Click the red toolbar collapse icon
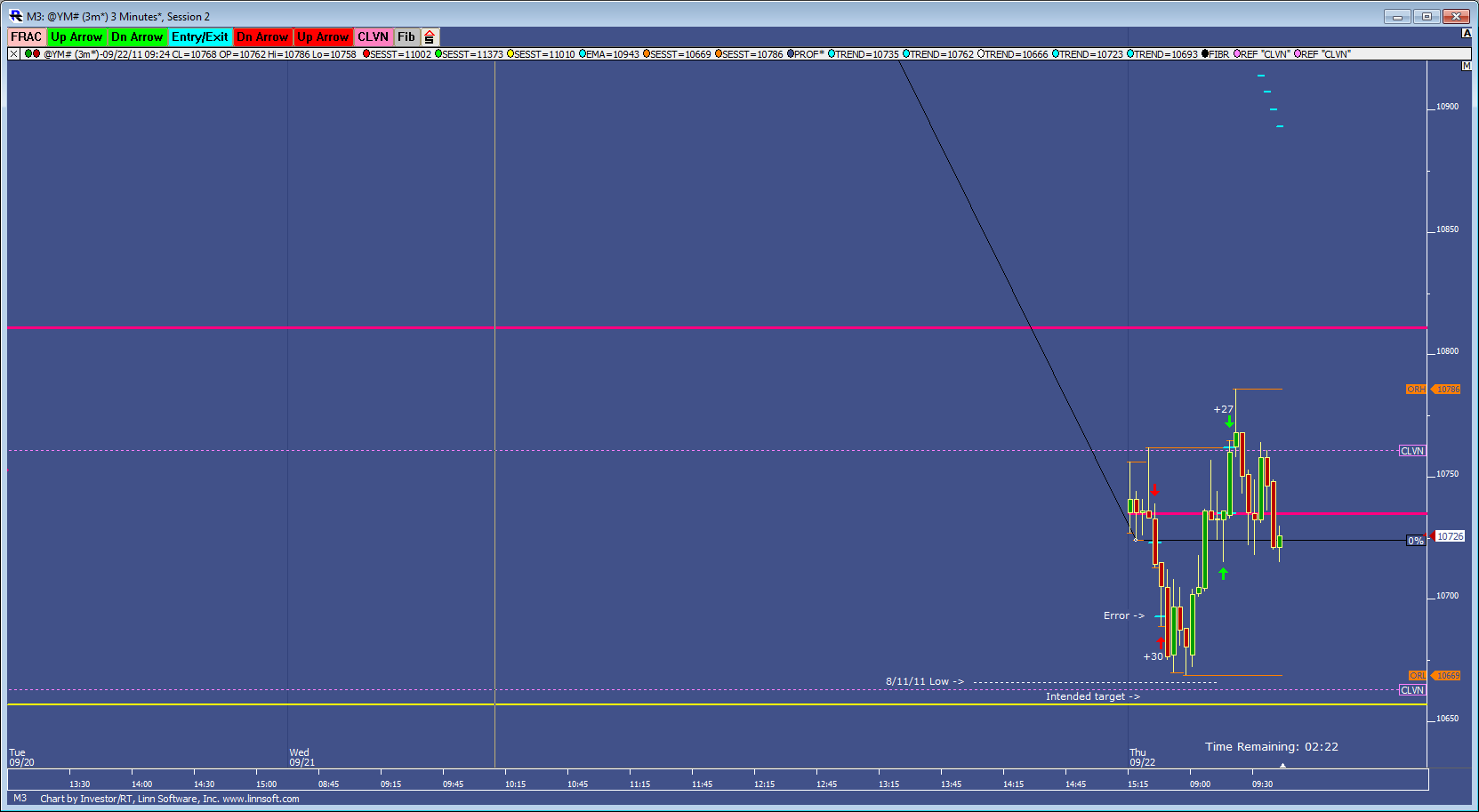The width and height of the screenshot is (1479, 812). [x=430, y=37]
